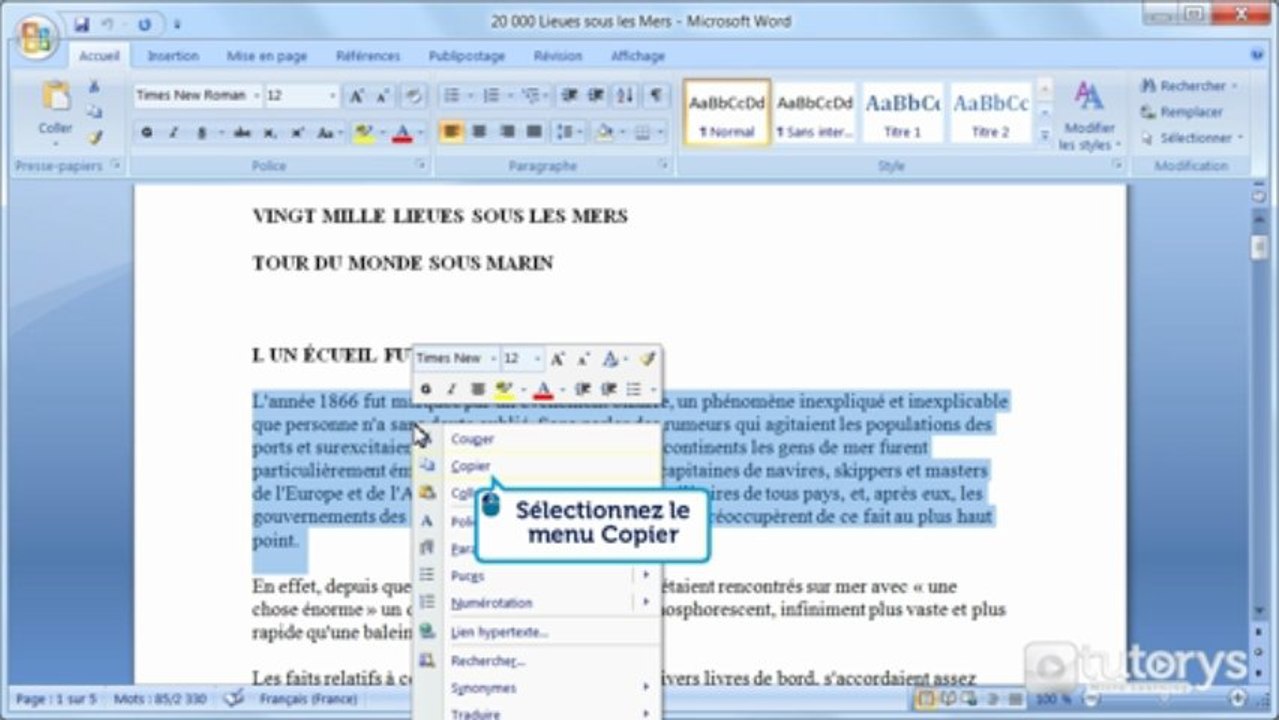Click the Save icon in quick access toolbar
The image size is (1279, 720).
[x=81, y=23]
